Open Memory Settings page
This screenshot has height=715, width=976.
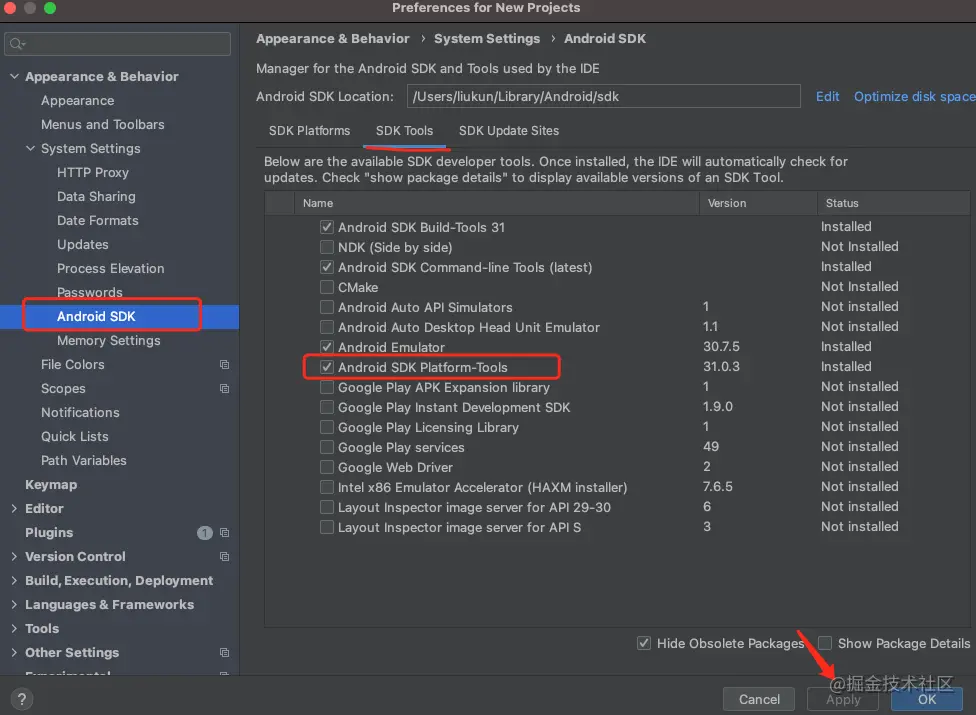(x=109, y=340)
